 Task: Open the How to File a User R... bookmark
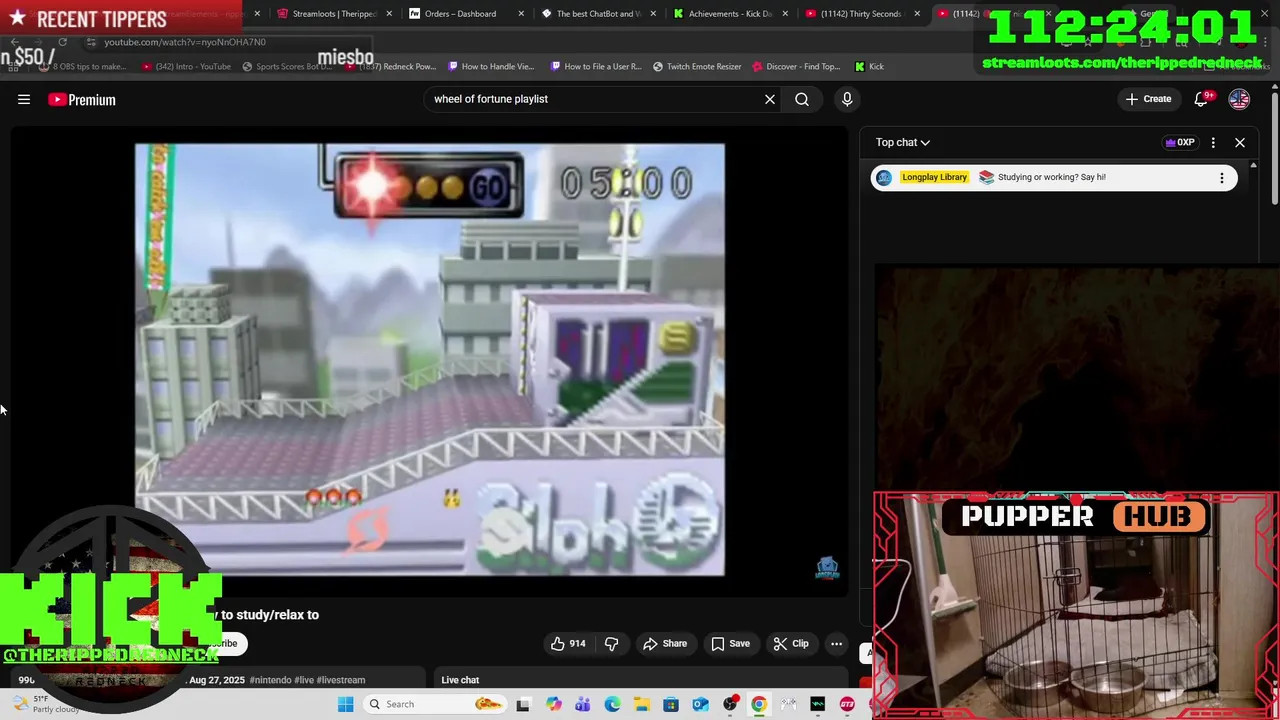coord(596,66)
